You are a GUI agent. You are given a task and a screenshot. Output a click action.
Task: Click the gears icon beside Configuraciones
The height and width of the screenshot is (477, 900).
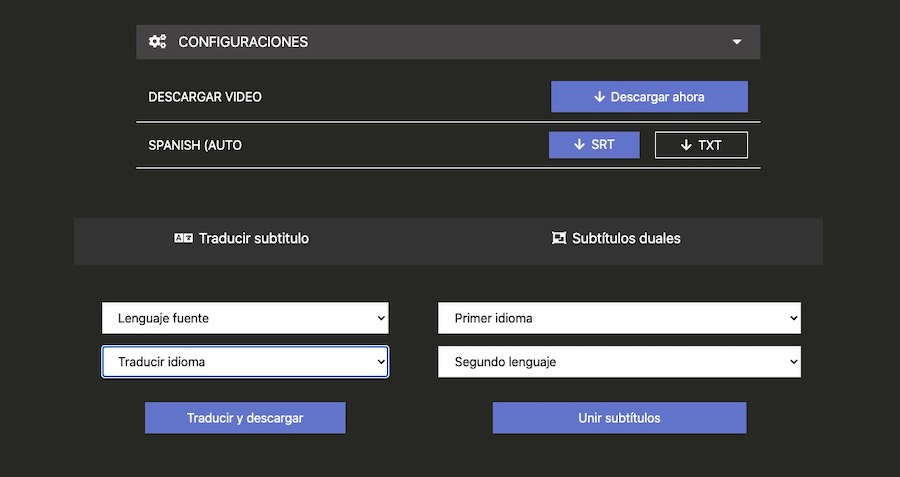click(x=157, y=42)
